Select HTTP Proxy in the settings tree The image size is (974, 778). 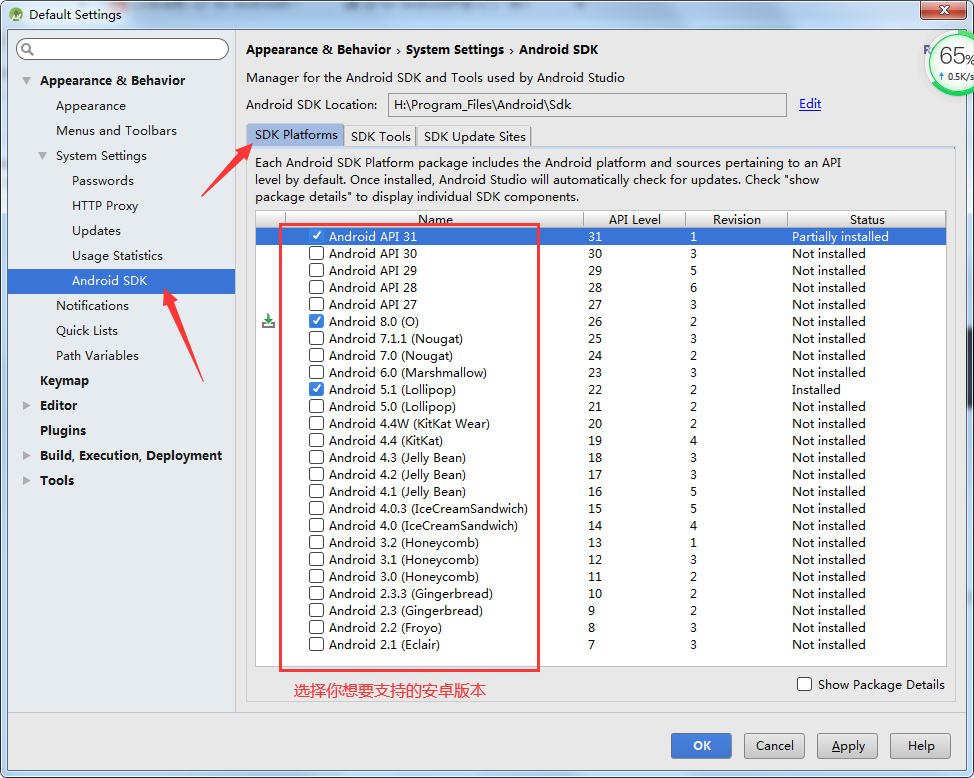[104, 206]
